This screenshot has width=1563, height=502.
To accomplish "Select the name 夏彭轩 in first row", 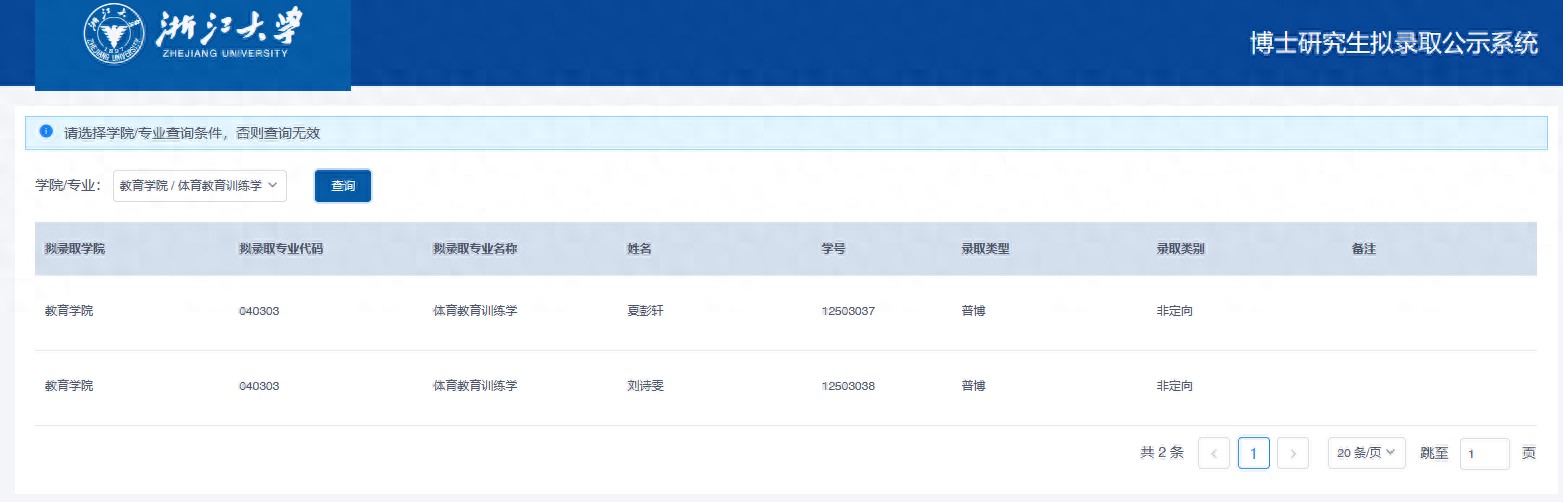I will [645, 311].
